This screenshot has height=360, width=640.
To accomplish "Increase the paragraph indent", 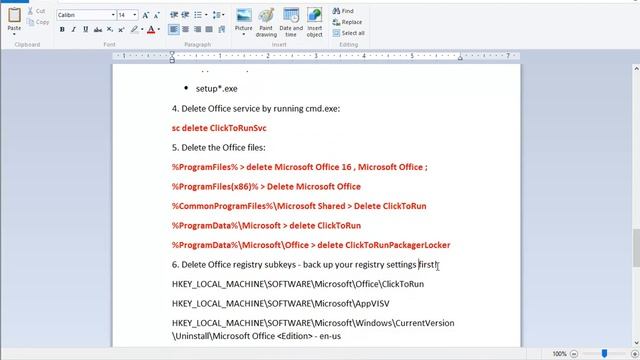I will pos(185,15).
